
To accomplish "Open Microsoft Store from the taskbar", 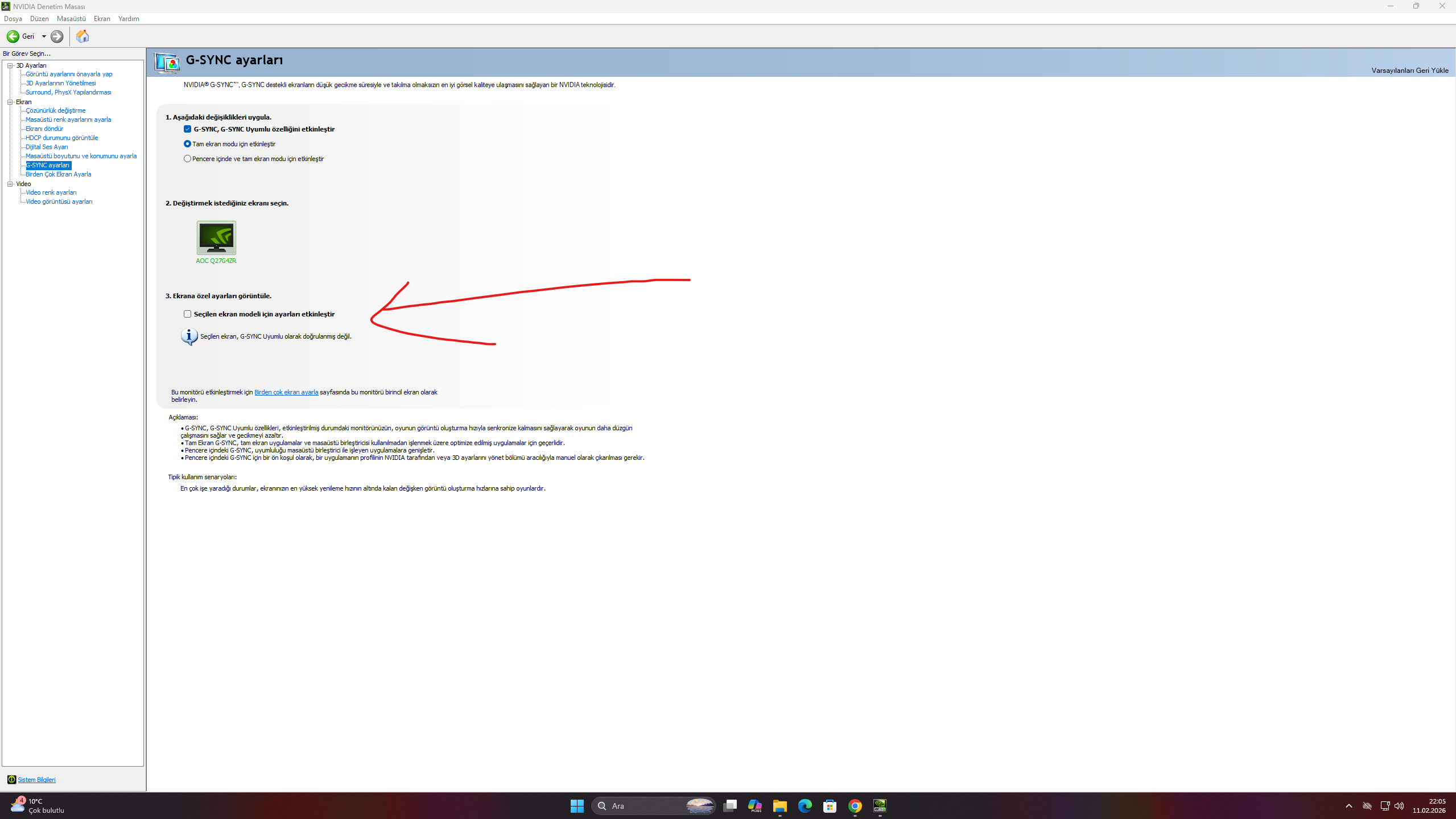I will coord(830,806).
